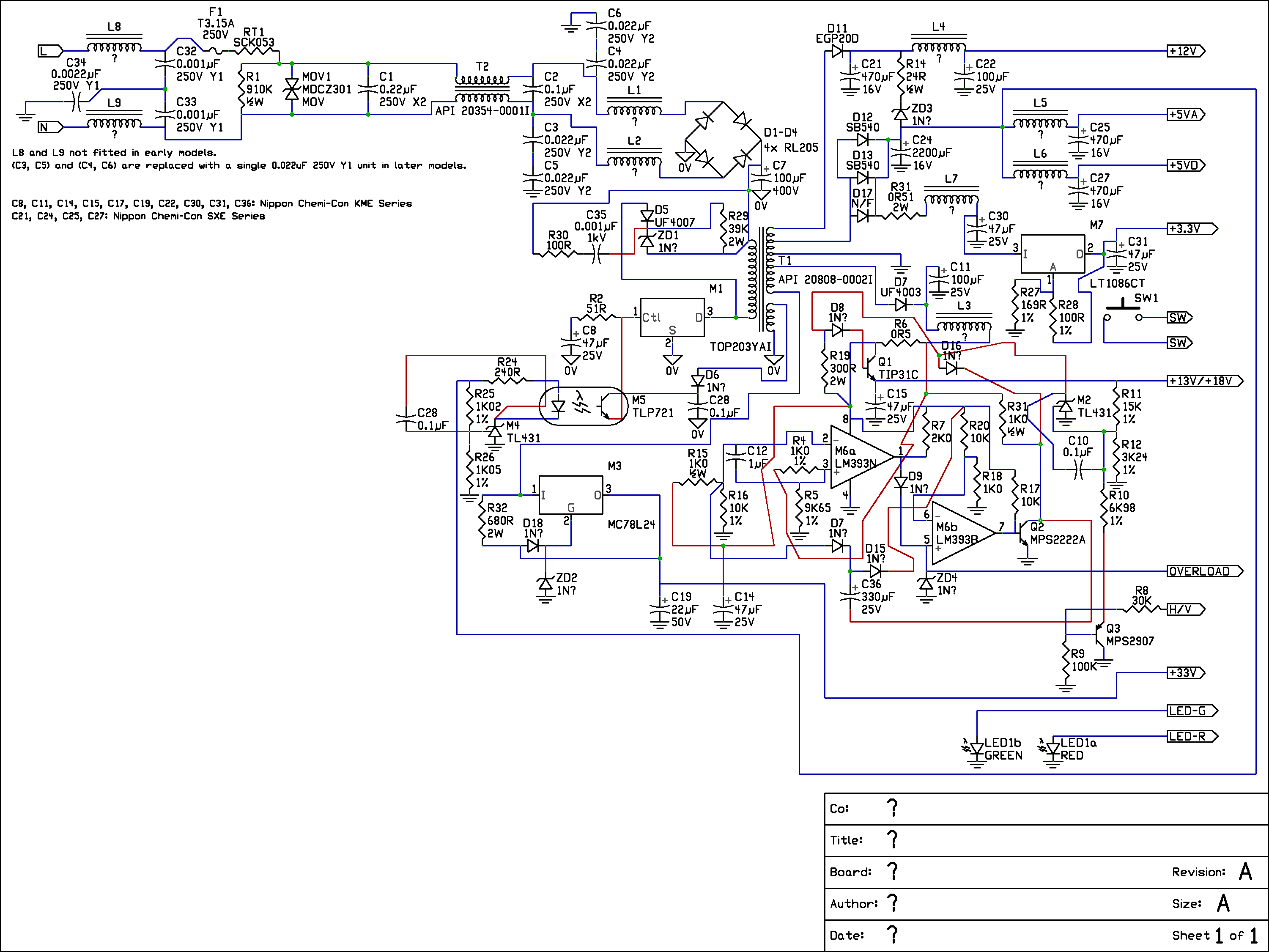
Task: Click the N input connector
Action: click(50, 127)
